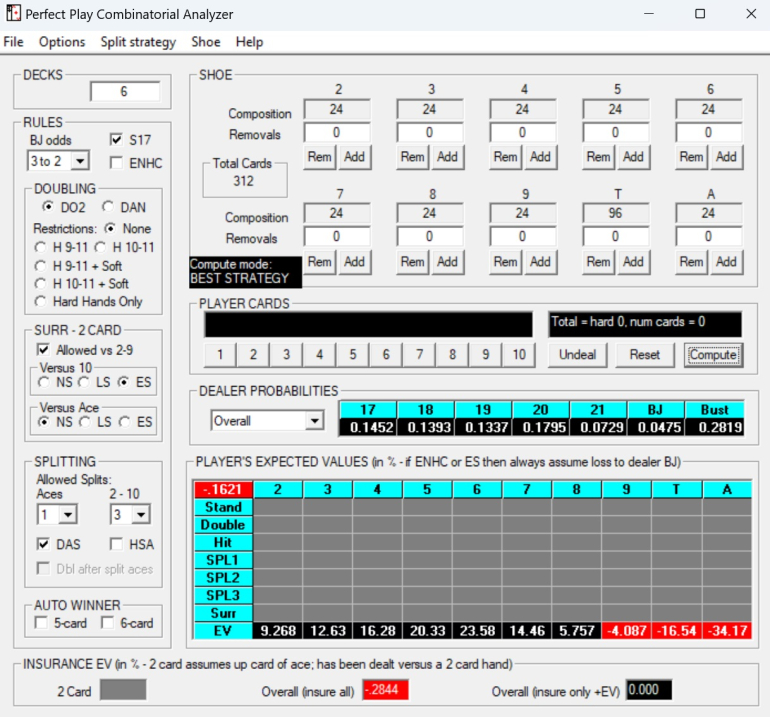Image resolution: width=770 pixels, height=717 pixels.
Task: Enable the ENHC rule checkbox
Action: tap(116, 163)
